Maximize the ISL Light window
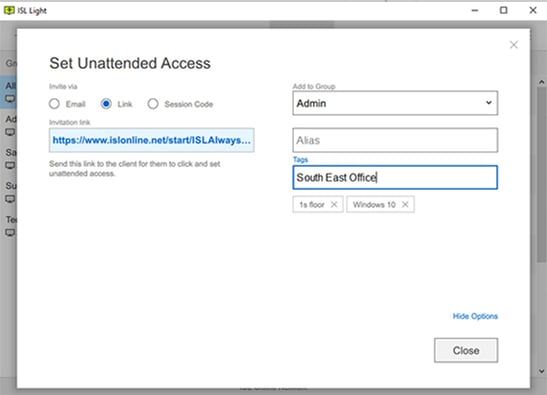The width and height of the screenshot is (547, 395). (x=503, y=10)
